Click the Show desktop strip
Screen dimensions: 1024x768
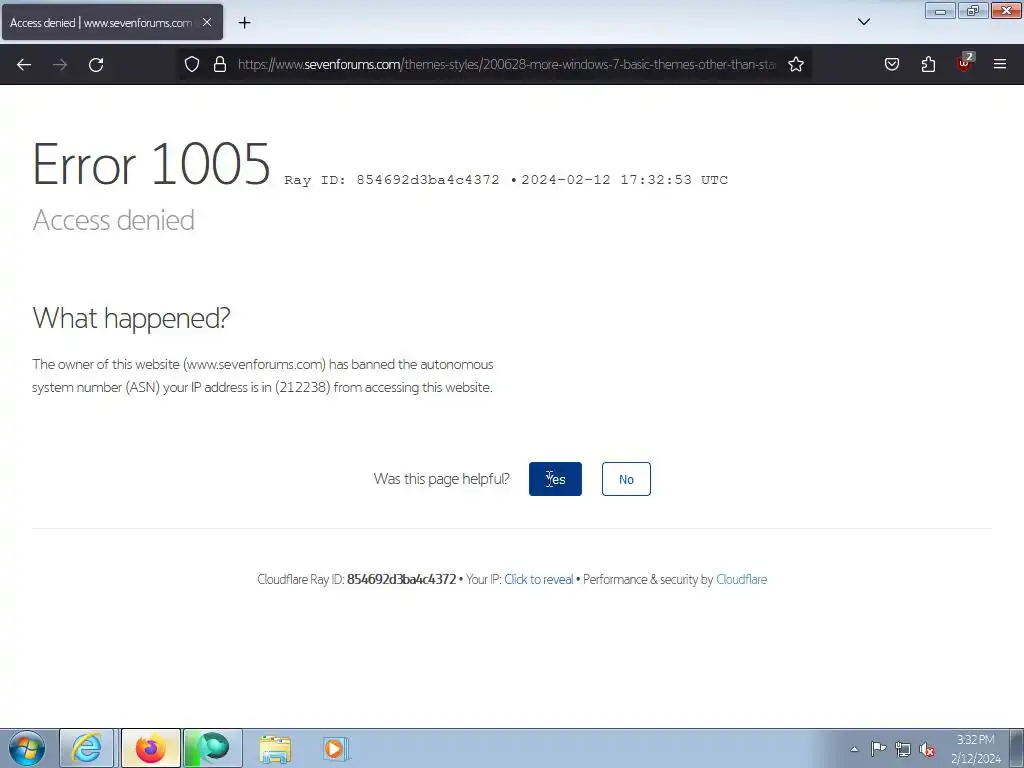pyautogui.click(x=1017, y=748)
